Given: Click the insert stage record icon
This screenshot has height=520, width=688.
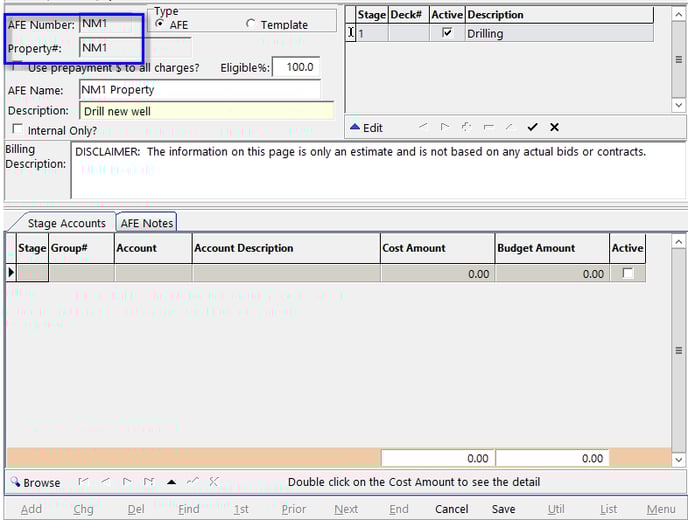Looking at the screenshot, I should [x=466, y=127].
